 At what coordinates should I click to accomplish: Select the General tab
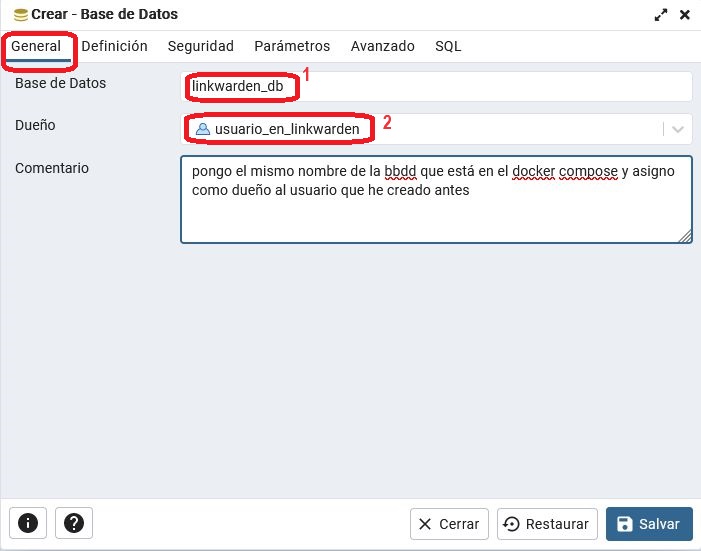tap(36, 46)
